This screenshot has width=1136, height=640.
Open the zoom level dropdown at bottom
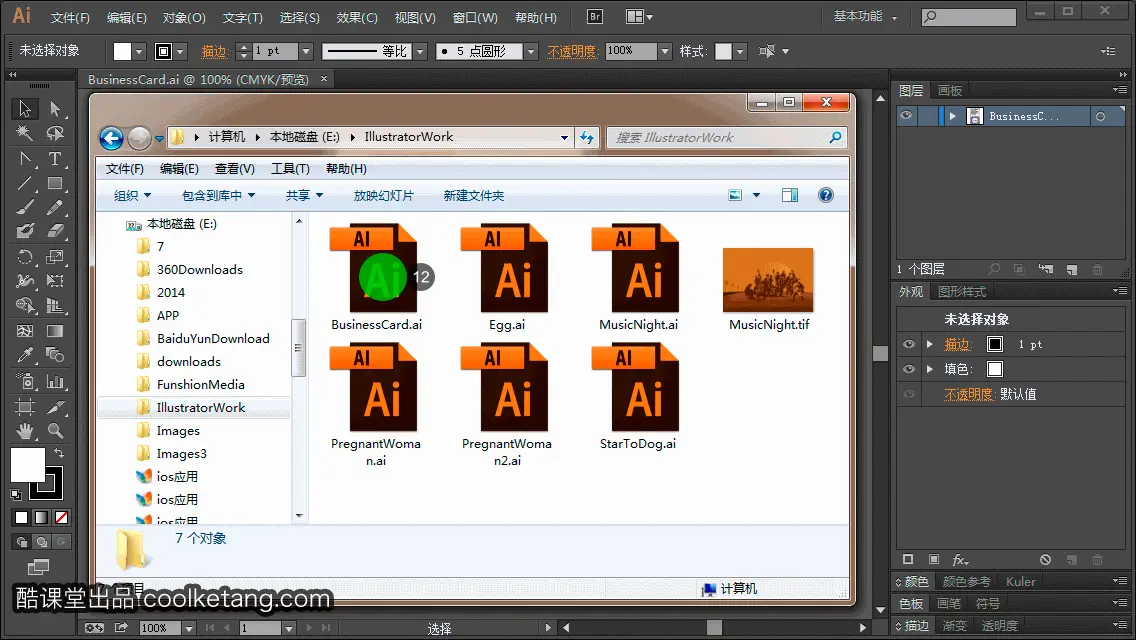[188, 628]
